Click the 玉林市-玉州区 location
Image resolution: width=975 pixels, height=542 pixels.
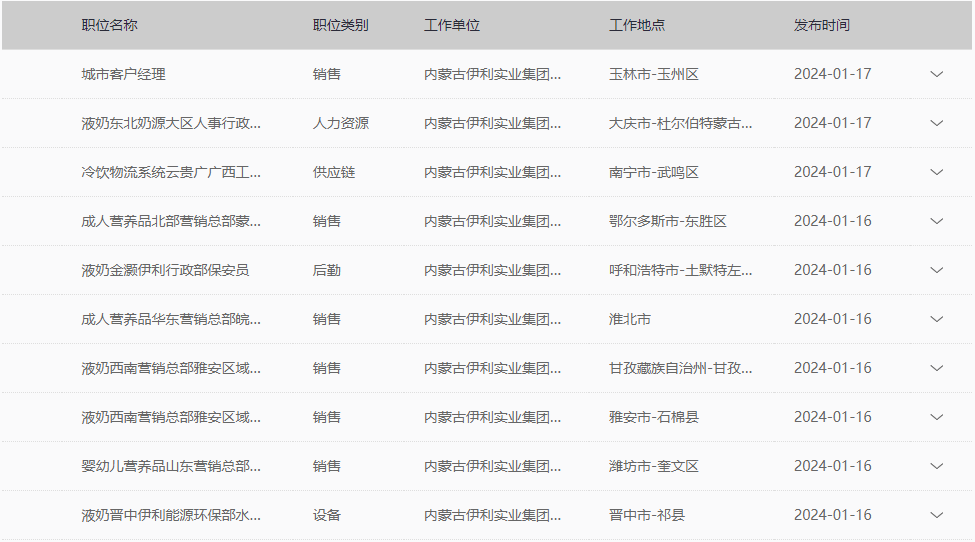point(654,75)
